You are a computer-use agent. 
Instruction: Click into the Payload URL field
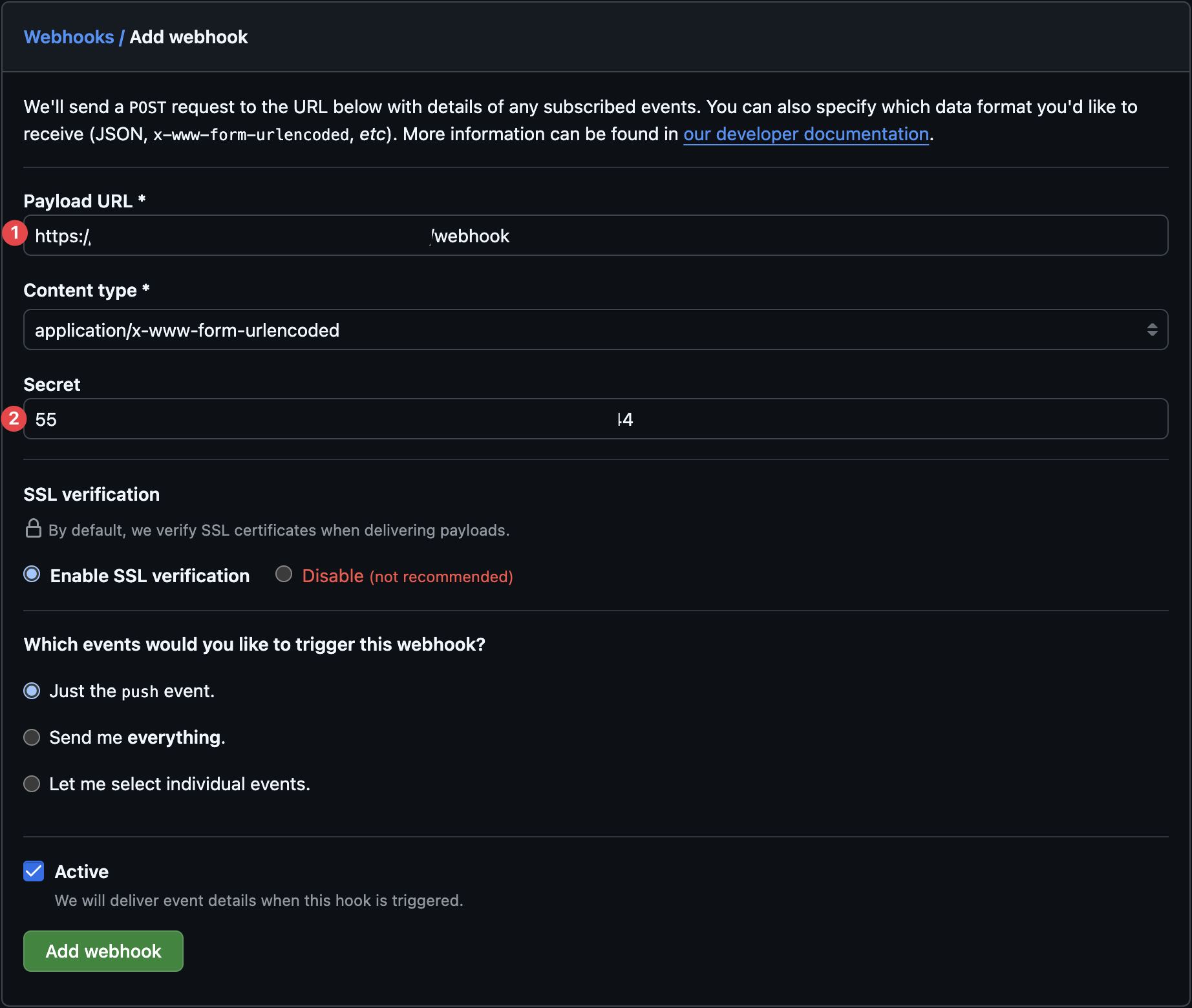[x=595, y=235]
